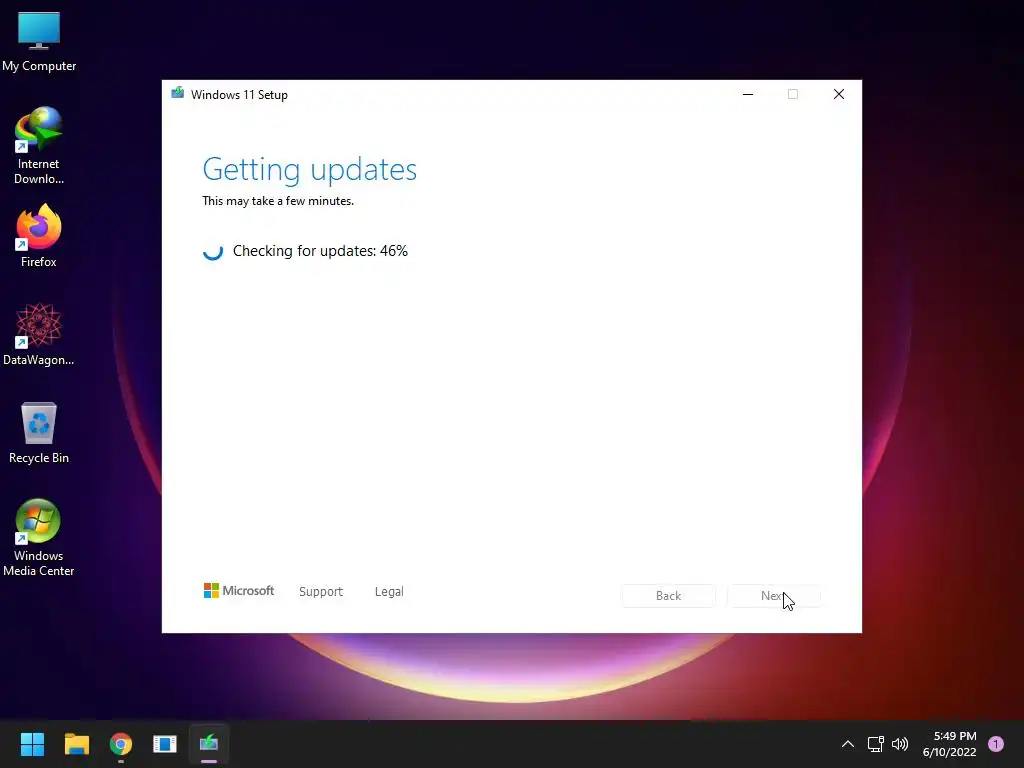This screenshot has width=1024, height=768.
Task: Click the 'Getting updates' heading
Action: 310,170
